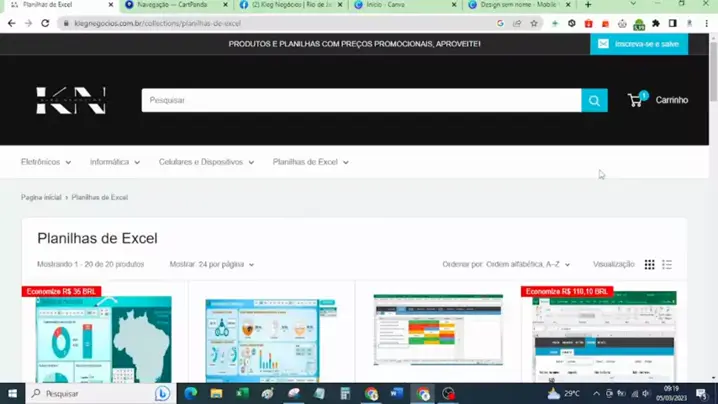The height and width of the screenshot is (404, 718).
Task: Click the Inscreva-se e salve button
Action: [638, 44]
